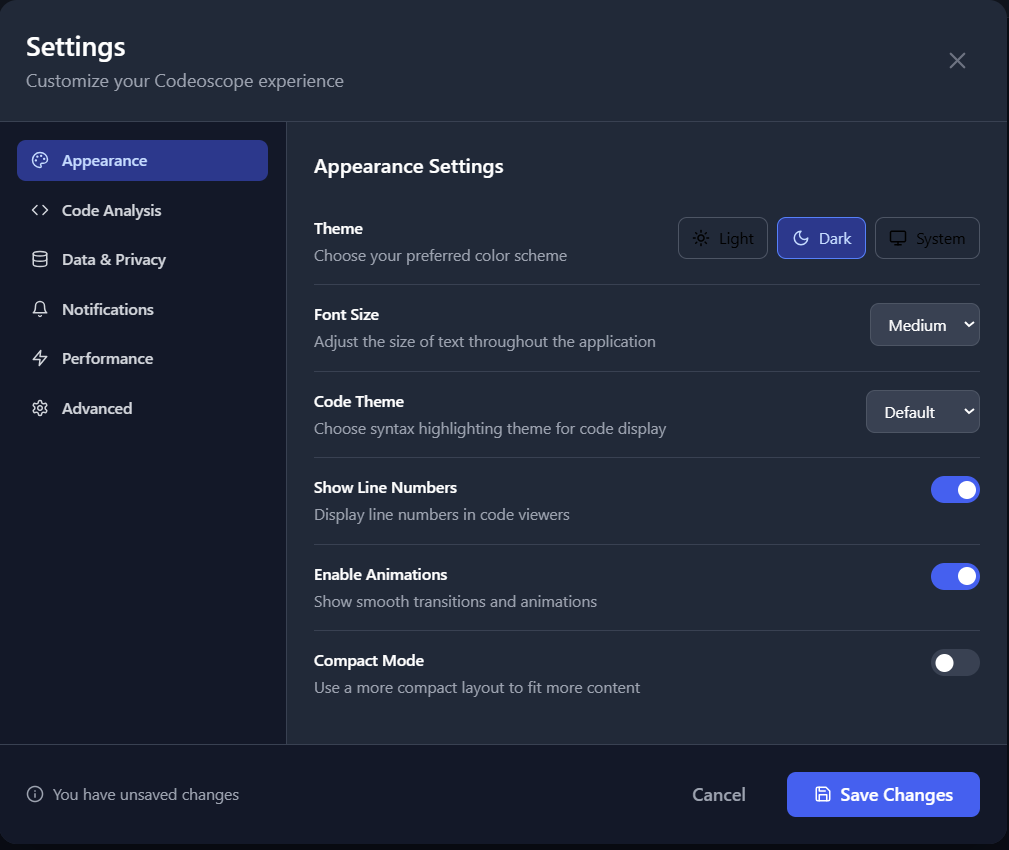Click the palette icon beside Appearance
The width and height of the screenshot is (1009, 850).
[x=40, y=161]
